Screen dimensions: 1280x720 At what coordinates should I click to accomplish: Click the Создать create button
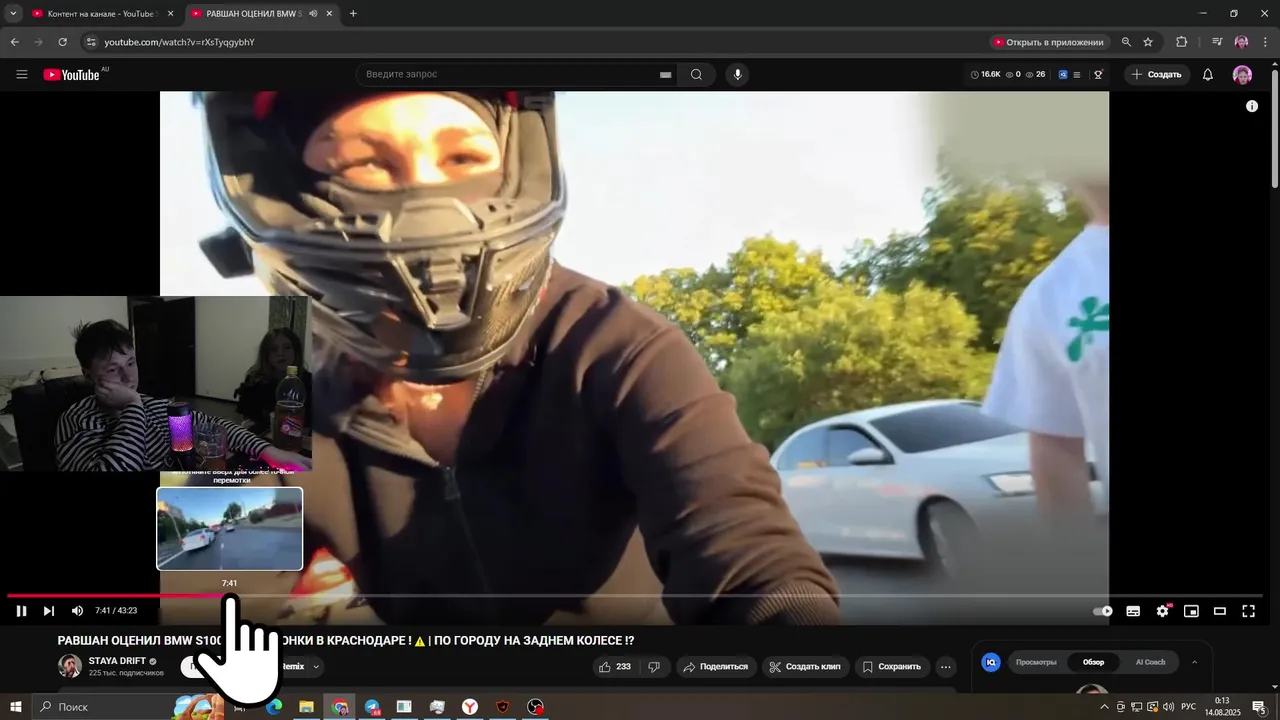(x=1157, y=74)
